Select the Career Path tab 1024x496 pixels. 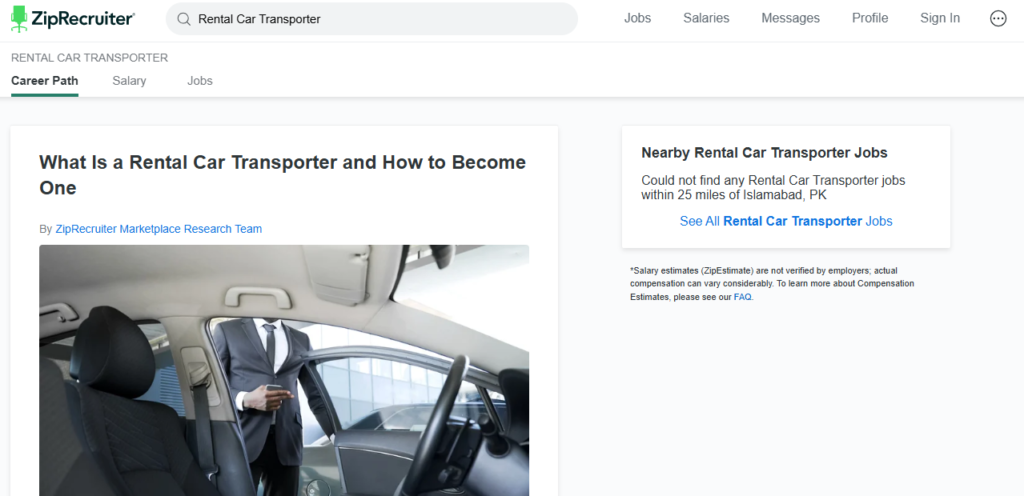(44, 81)
